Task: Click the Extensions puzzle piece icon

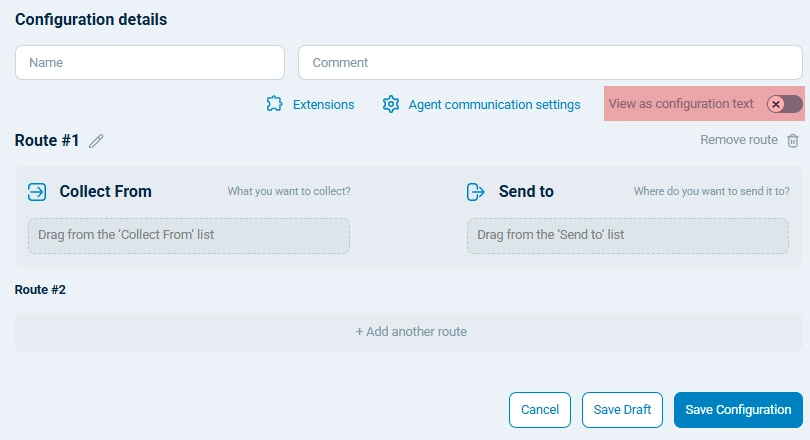Action: pyautogui.click(x=275, y=104)
